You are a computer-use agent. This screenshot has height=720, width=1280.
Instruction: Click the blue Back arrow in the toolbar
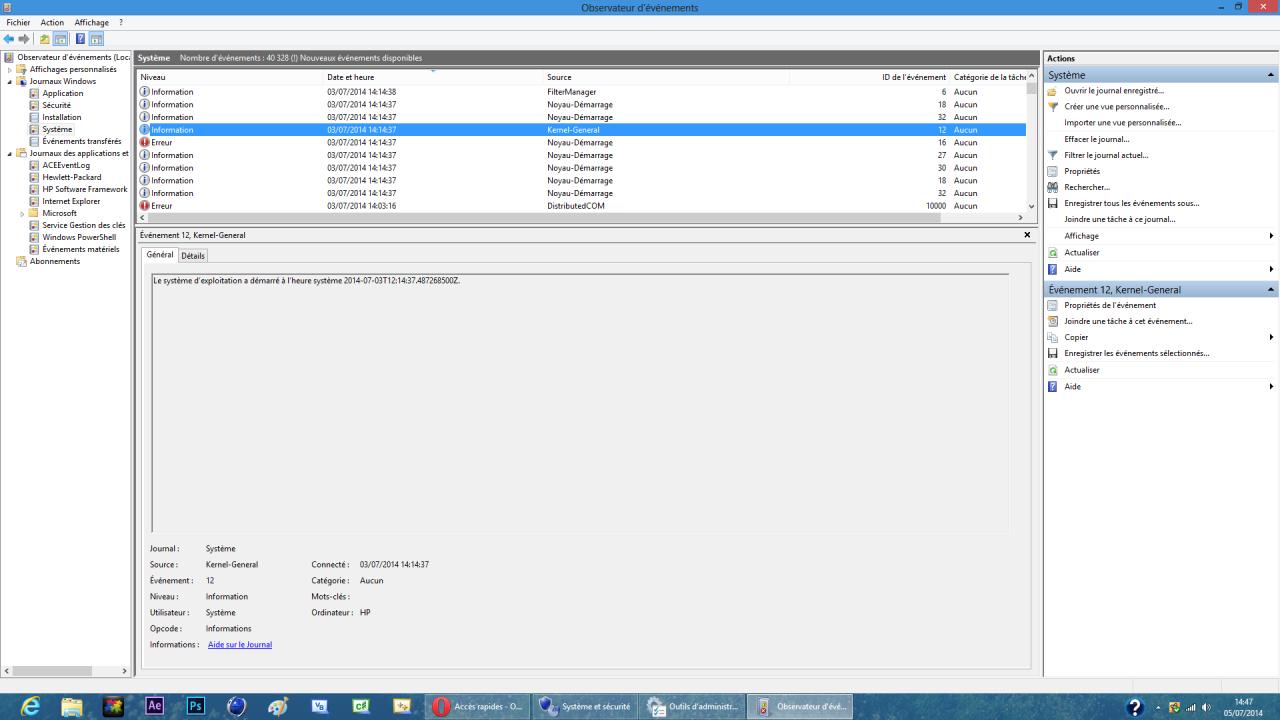(x=9, y=39)
